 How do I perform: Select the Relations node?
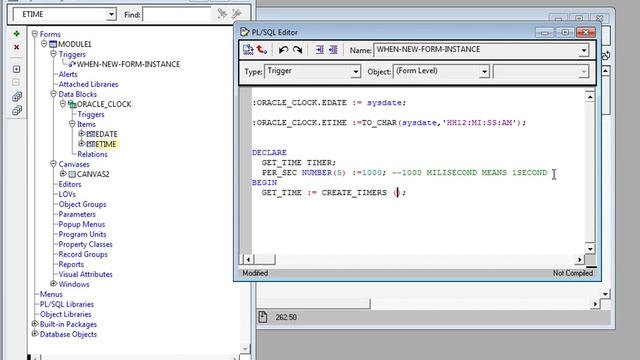pyautogui.click(x=92, y=154)
